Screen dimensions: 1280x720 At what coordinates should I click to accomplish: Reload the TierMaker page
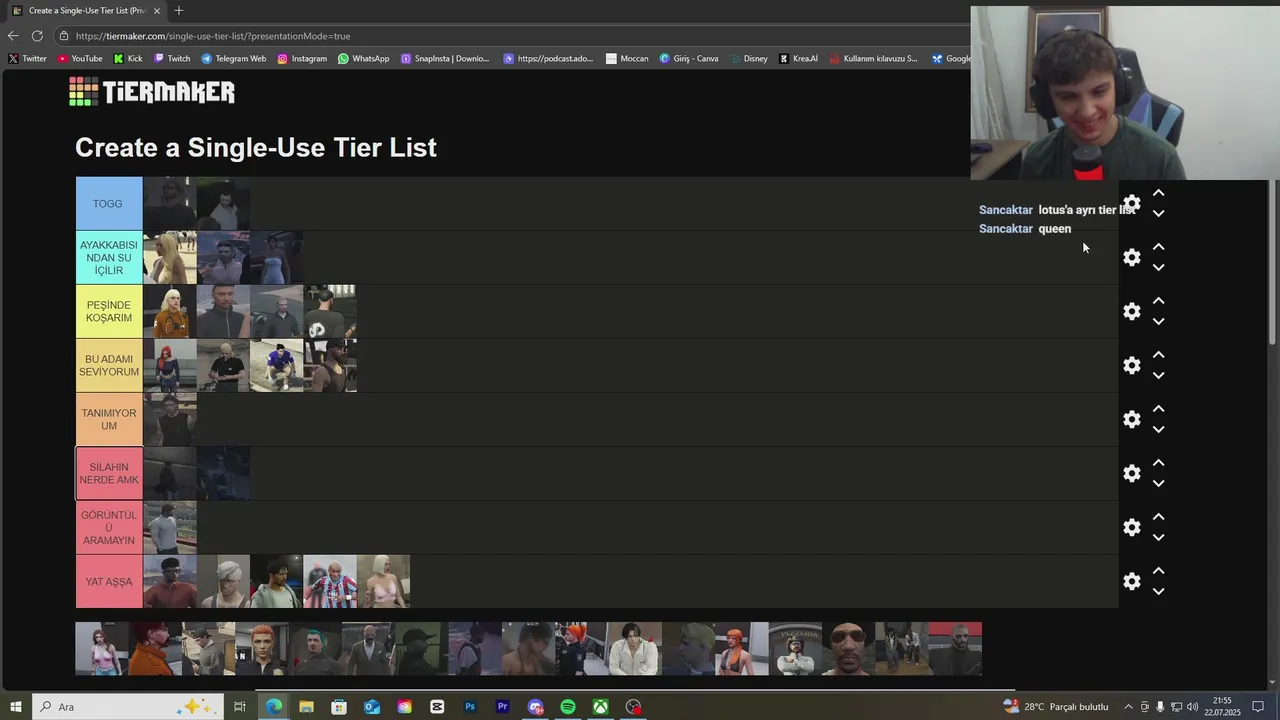(x=37, y=36)
